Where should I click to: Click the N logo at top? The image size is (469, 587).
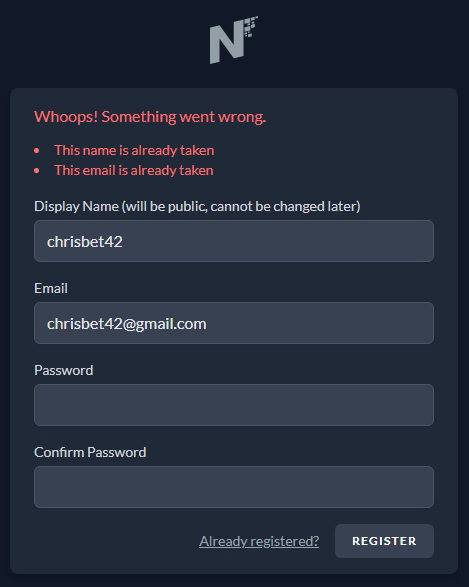point(234,40)
